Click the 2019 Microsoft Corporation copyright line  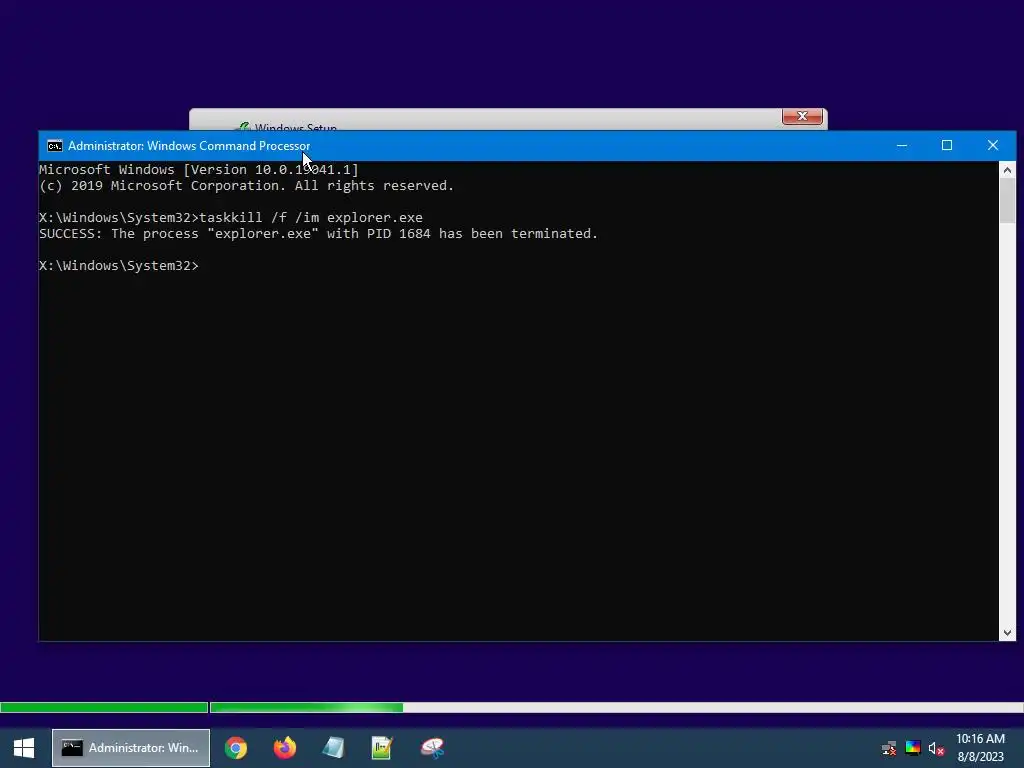click(246, 186)
